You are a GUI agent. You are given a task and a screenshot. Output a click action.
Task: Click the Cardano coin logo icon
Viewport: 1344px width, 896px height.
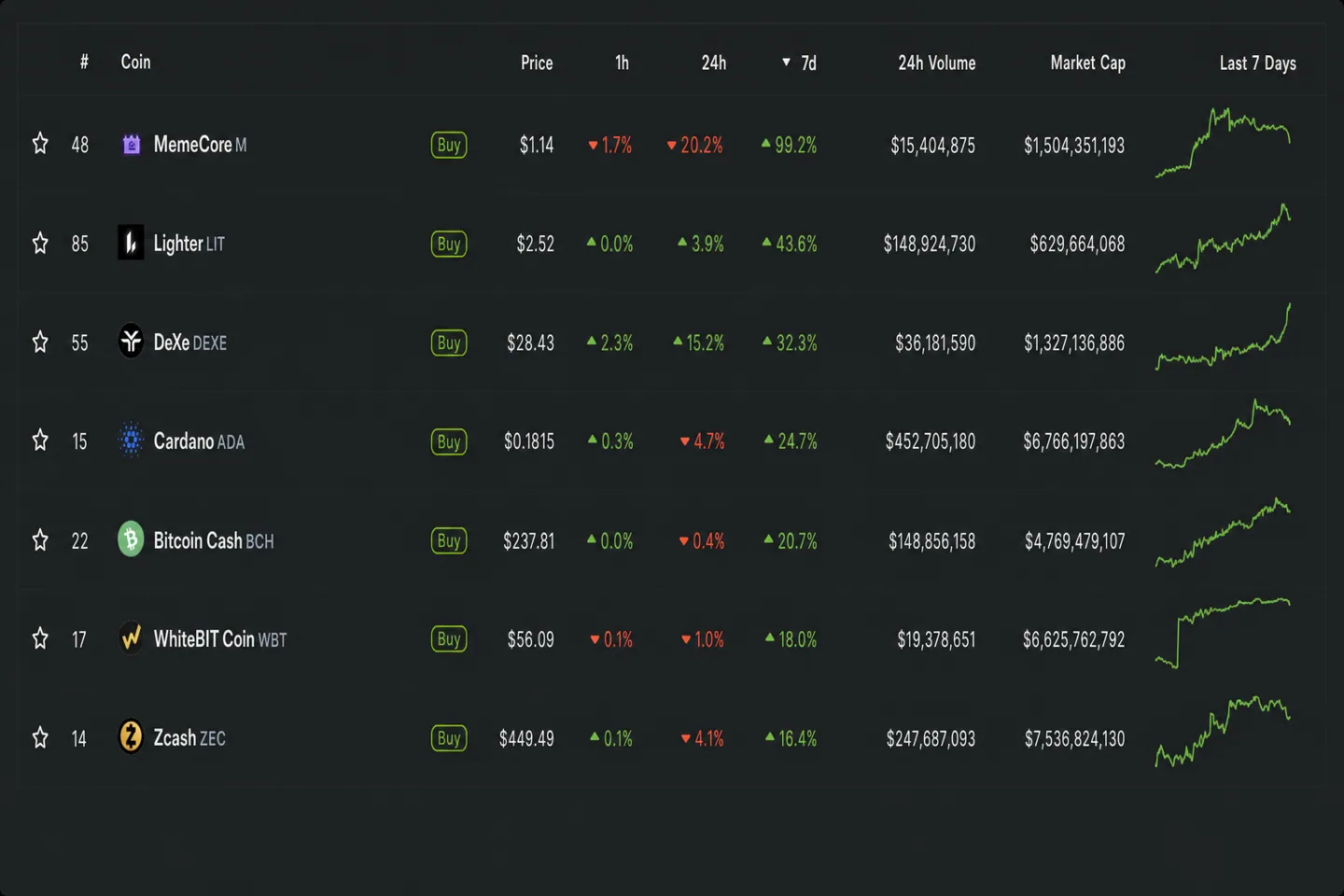[131, 440]
